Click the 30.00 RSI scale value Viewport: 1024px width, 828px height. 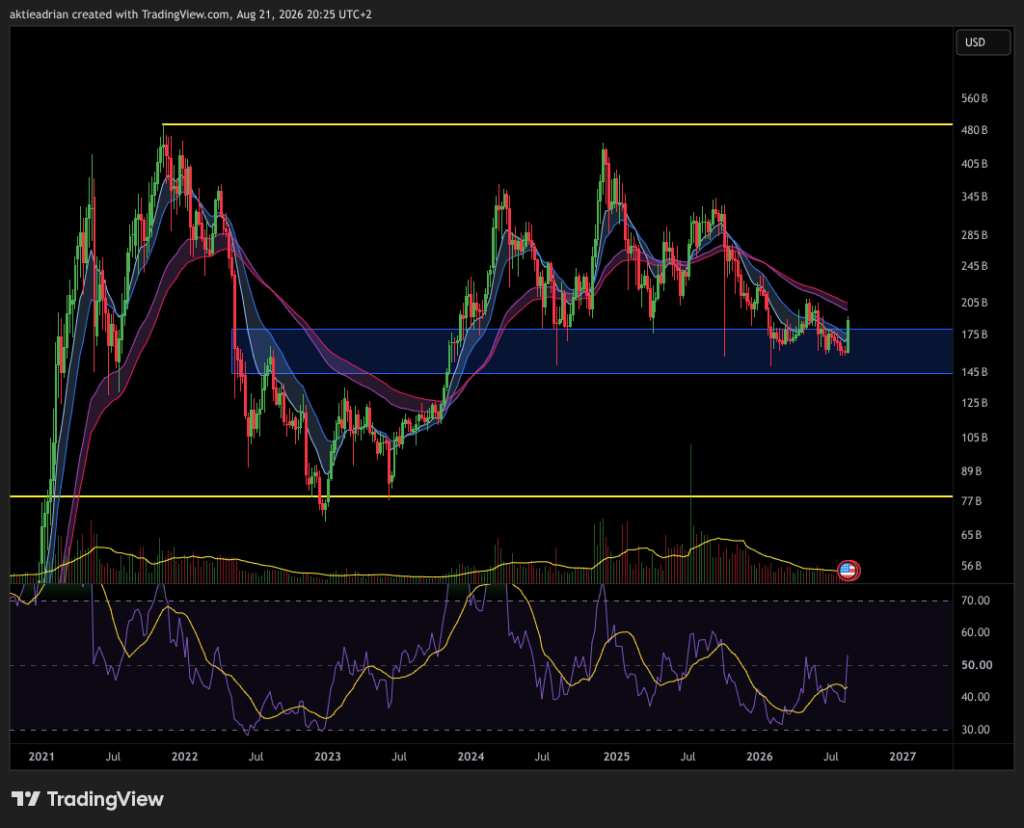tap(975, 730)
